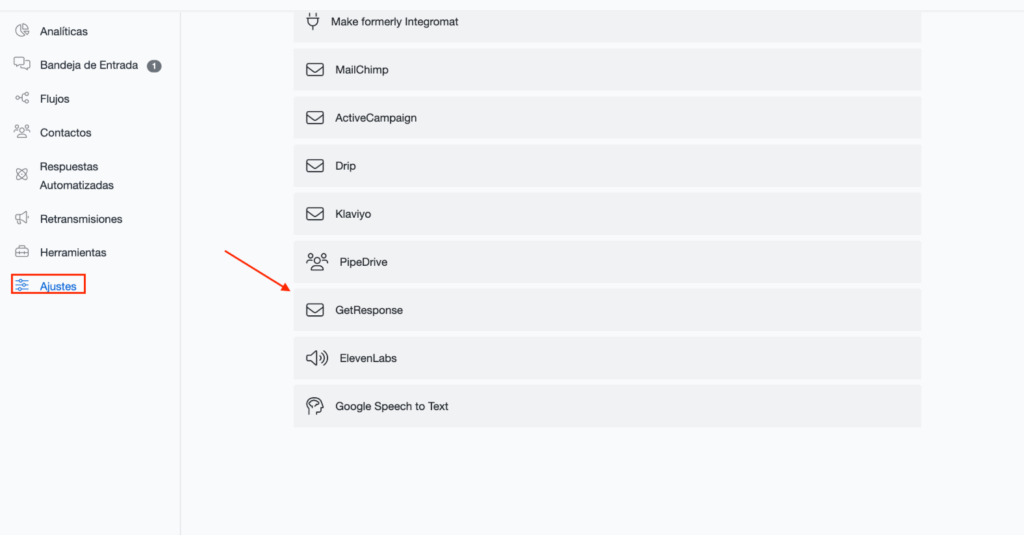This screenshot has width=1024, height=535.
Task: Click the ElevenLabs speaker icon
Action: point(317,358)
